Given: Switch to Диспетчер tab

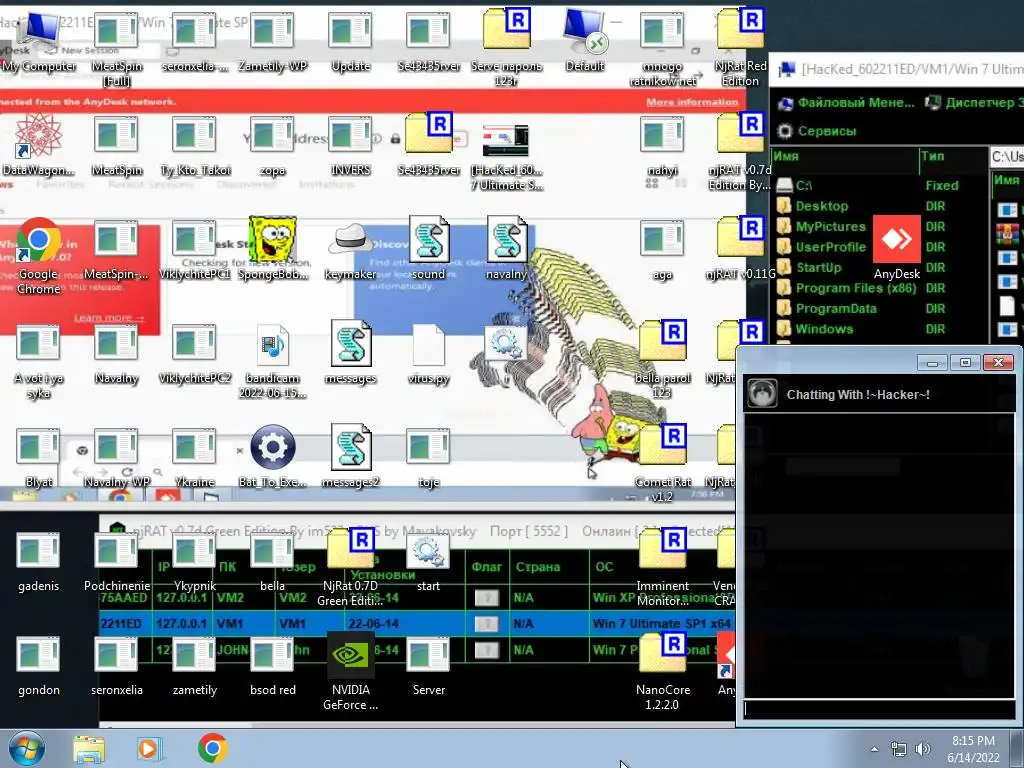Looking at the screenshot, I should 974,103.
